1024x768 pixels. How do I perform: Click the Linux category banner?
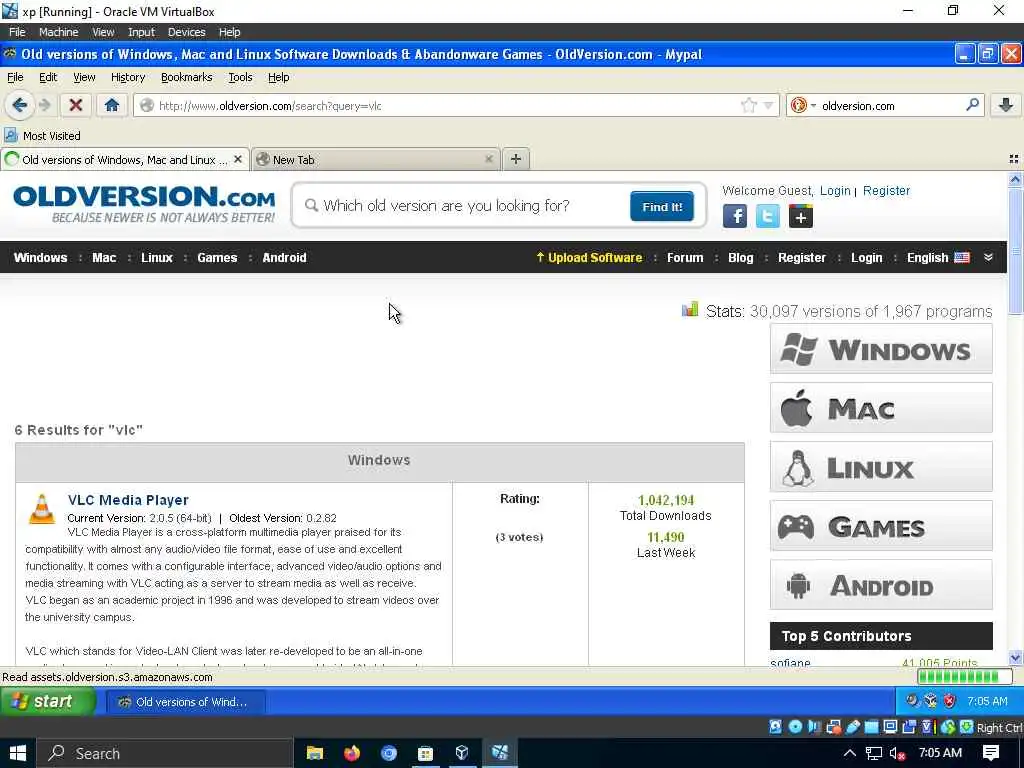coord(881,467)
